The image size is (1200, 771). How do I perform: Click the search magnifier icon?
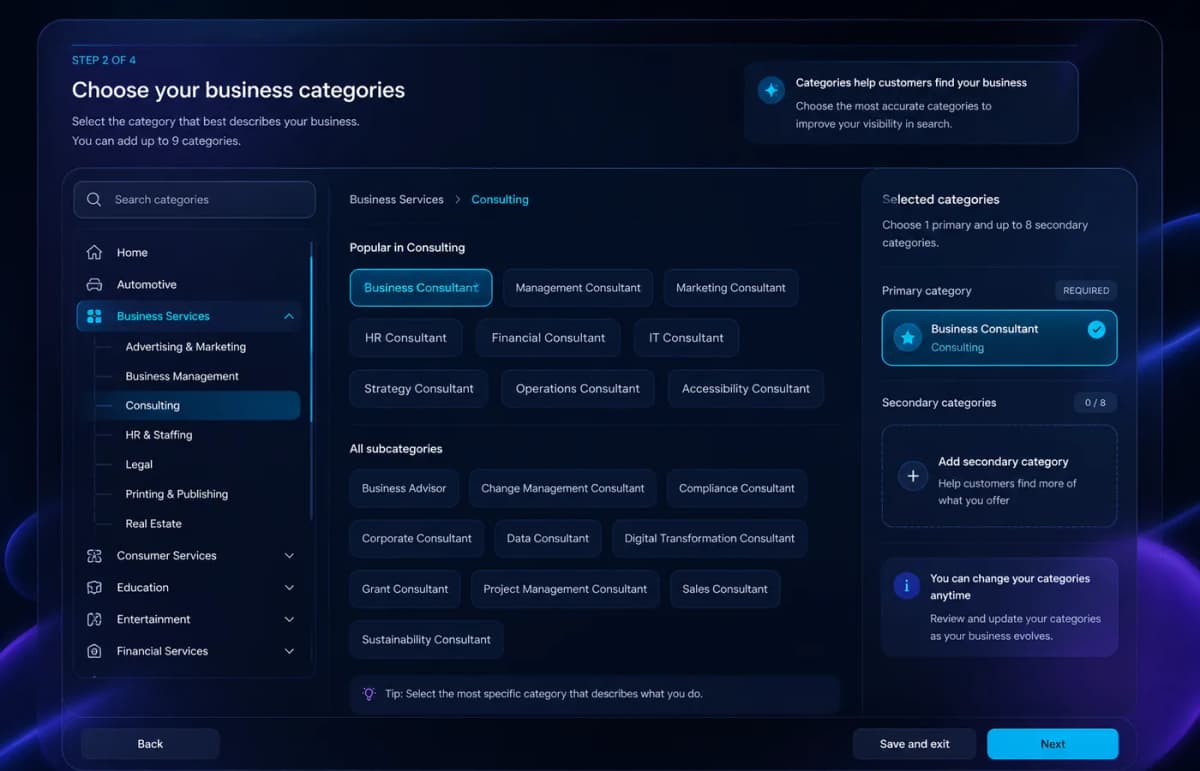94,199
